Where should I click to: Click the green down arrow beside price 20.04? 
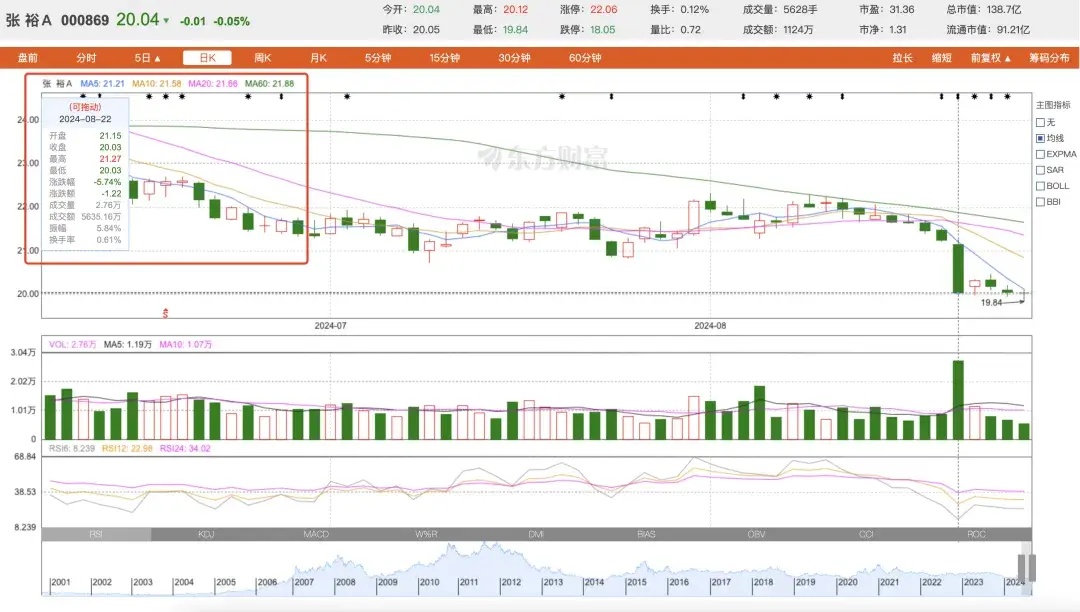(x=166, y=21)
